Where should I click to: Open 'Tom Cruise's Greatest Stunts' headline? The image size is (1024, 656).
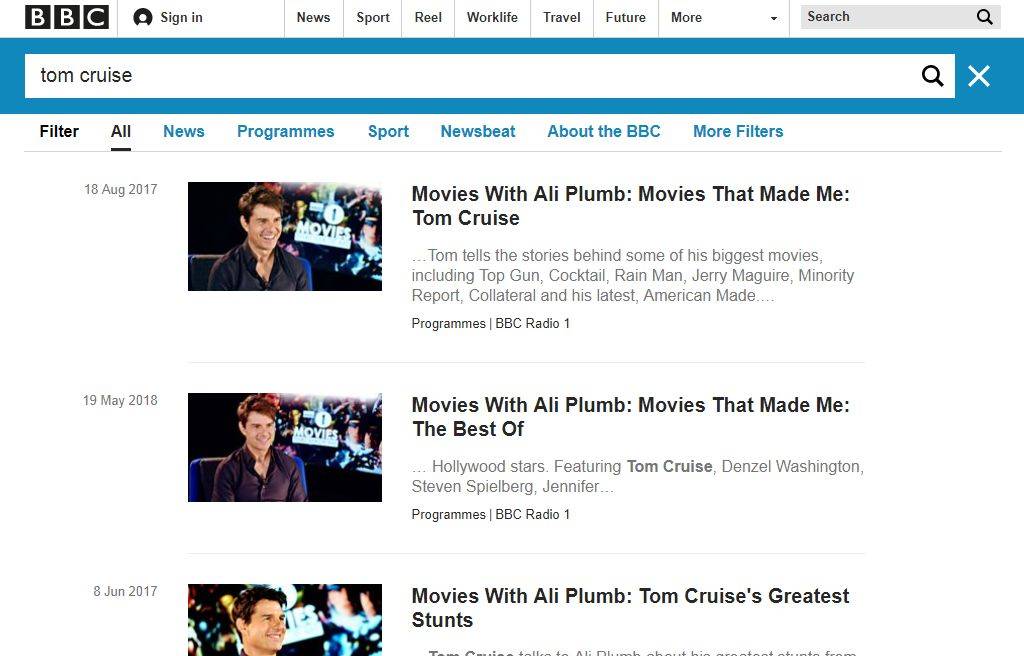tap(630, 608)
